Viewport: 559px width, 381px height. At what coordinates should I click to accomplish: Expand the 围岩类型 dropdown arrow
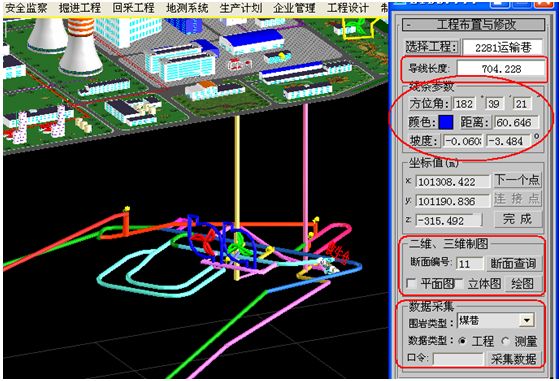(527, 320)
